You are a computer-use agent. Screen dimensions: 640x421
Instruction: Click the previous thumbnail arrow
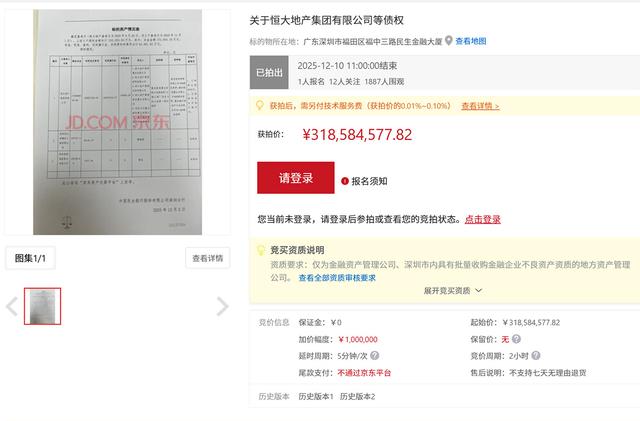click(12, 306)
